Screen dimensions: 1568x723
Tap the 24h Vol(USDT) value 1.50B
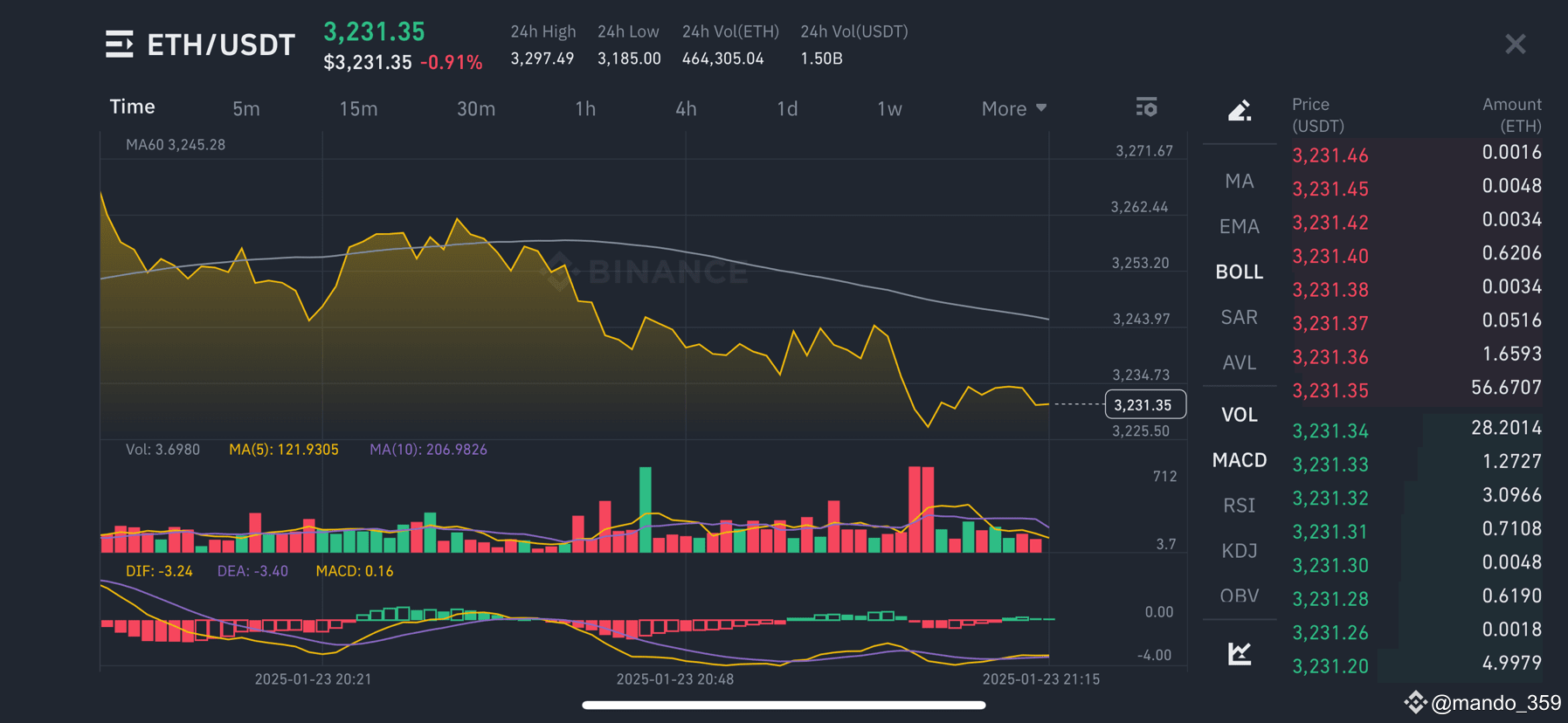(x=821, y=59)
